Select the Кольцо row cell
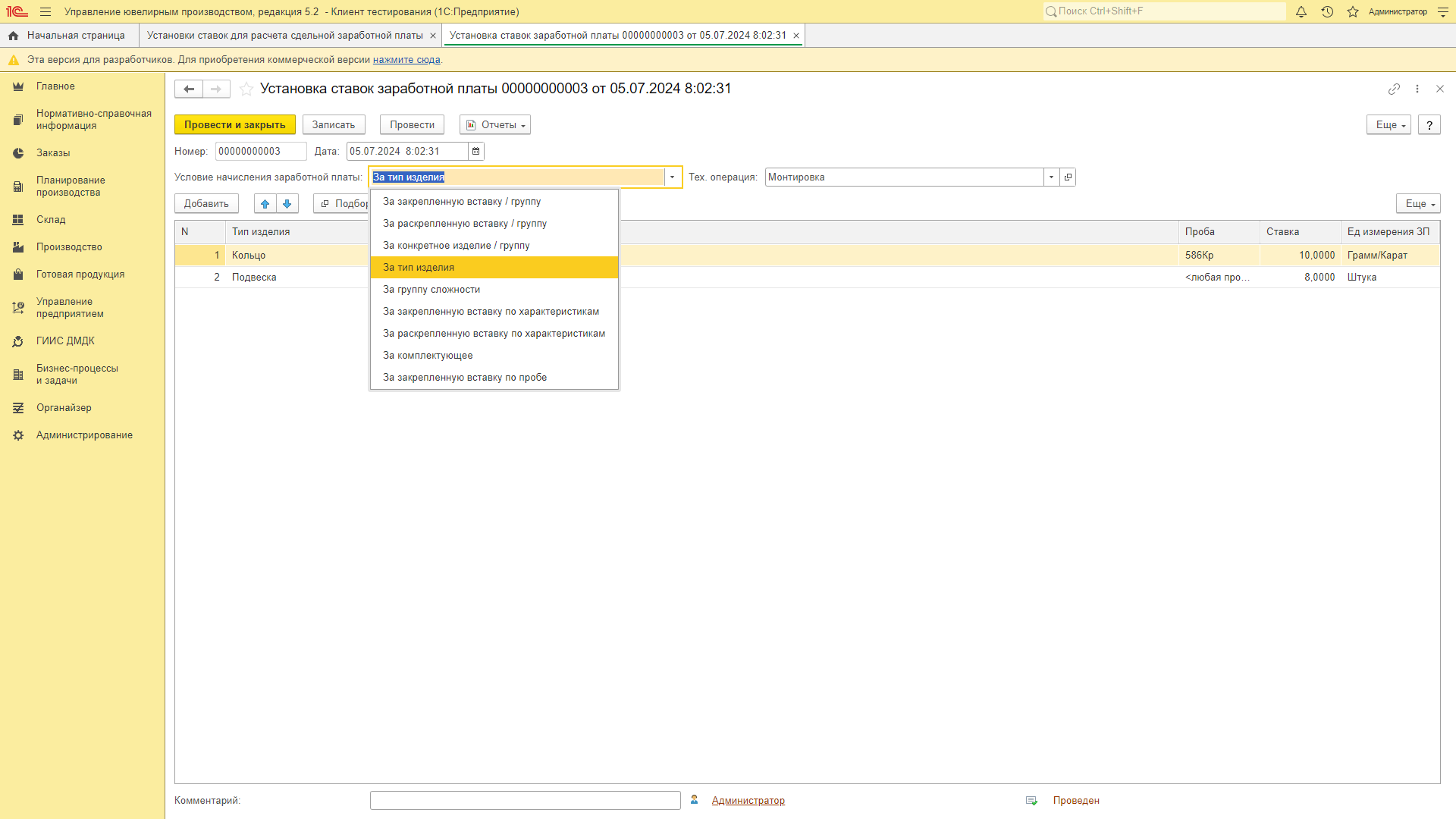 pos(249,256)
